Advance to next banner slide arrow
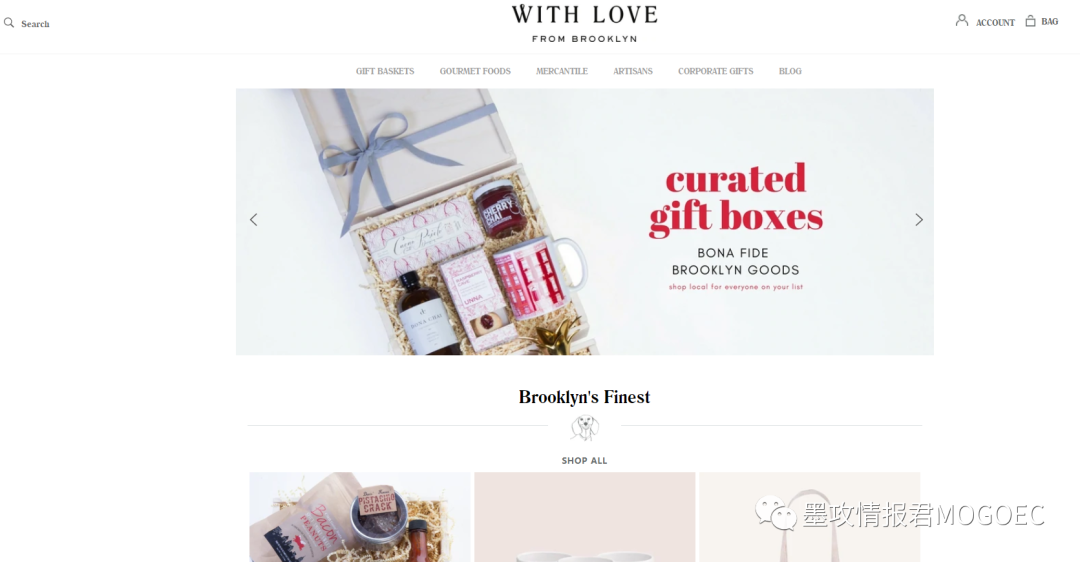The width and height of the screenshot is (1080, 562). pos(918,220)
